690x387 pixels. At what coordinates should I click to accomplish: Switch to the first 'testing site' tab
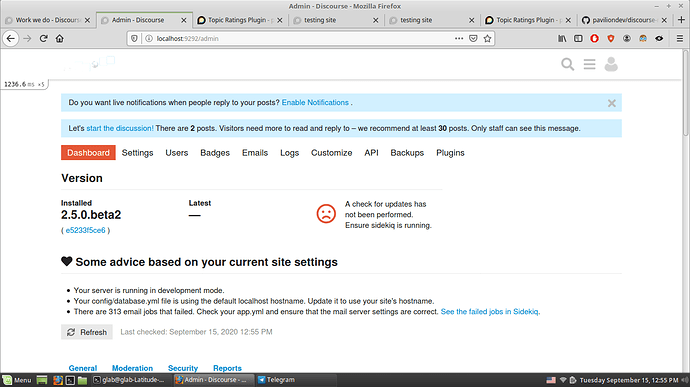click(x=336, y=20)
